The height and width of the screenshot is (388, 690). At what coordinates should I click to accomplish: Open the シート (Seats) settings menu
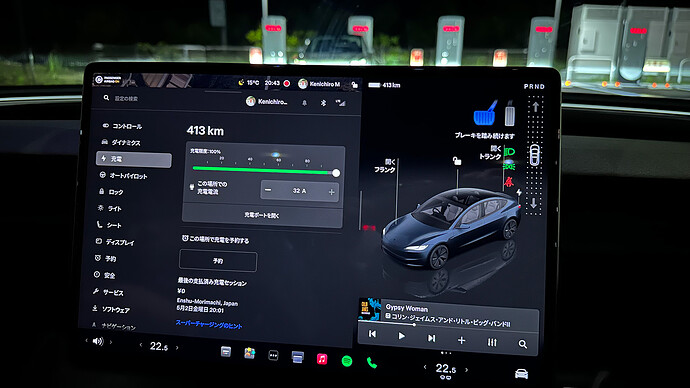tap(109, 225)
